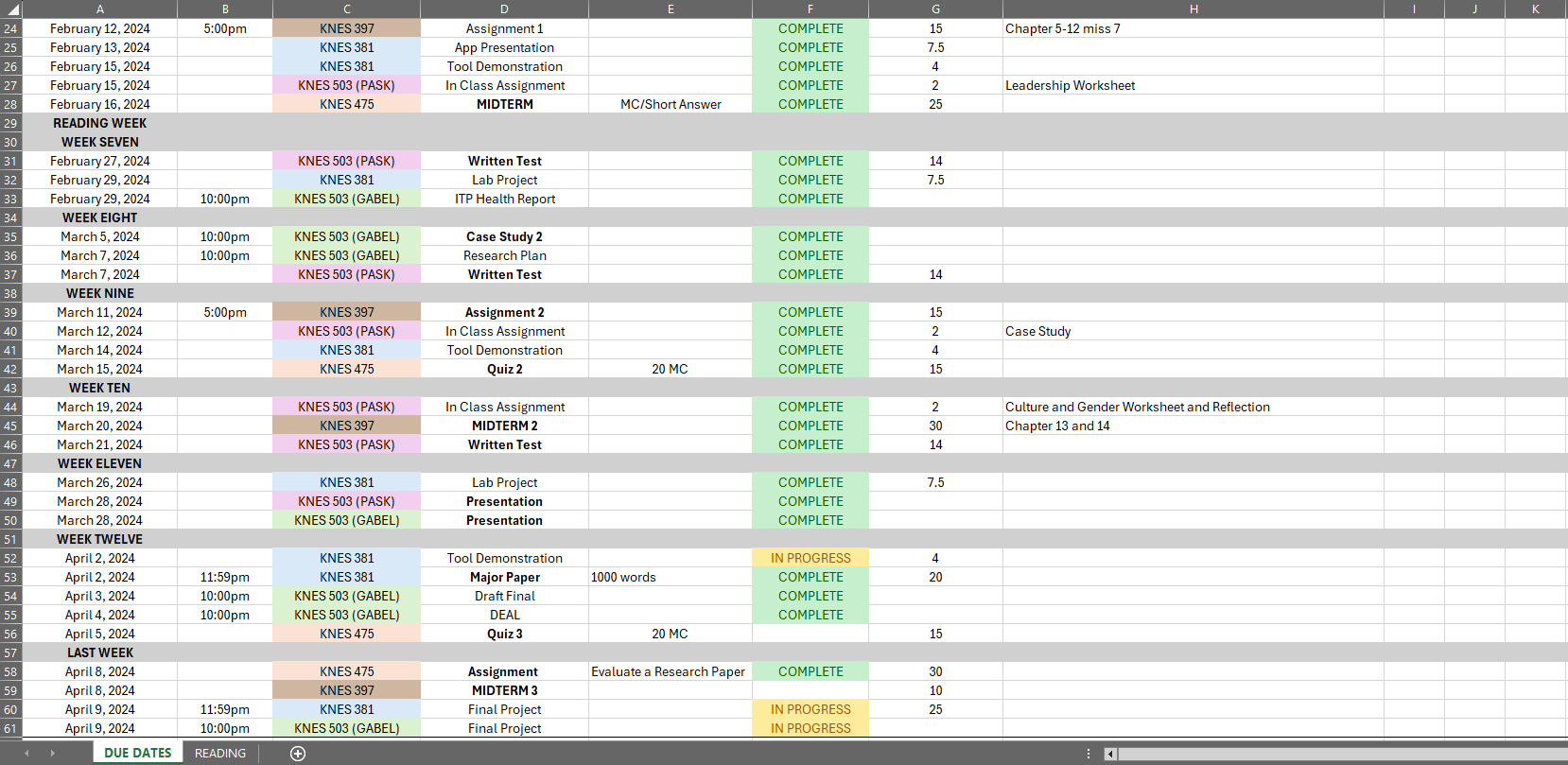Click the 'READING WEEK' header cell
Viewport: 1568px width, 765px height.
(99, 123)
